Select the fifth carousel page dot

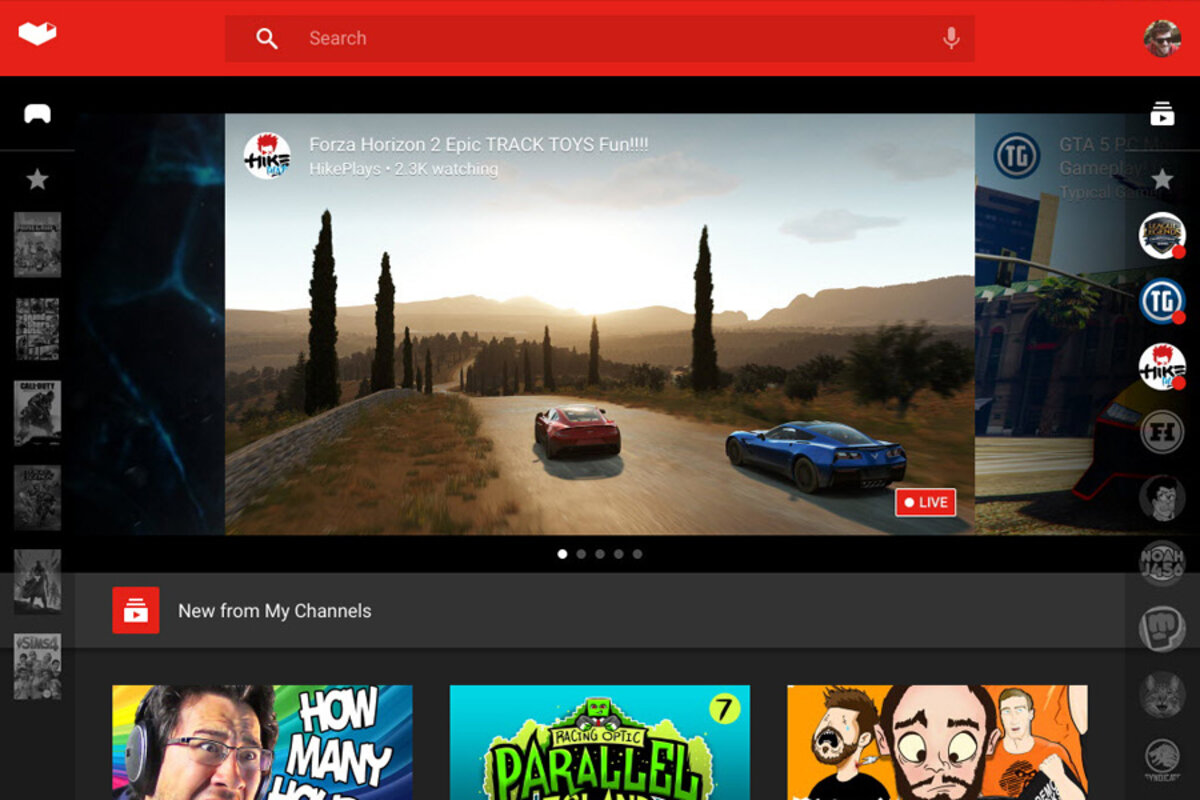(x=637, y=553)
